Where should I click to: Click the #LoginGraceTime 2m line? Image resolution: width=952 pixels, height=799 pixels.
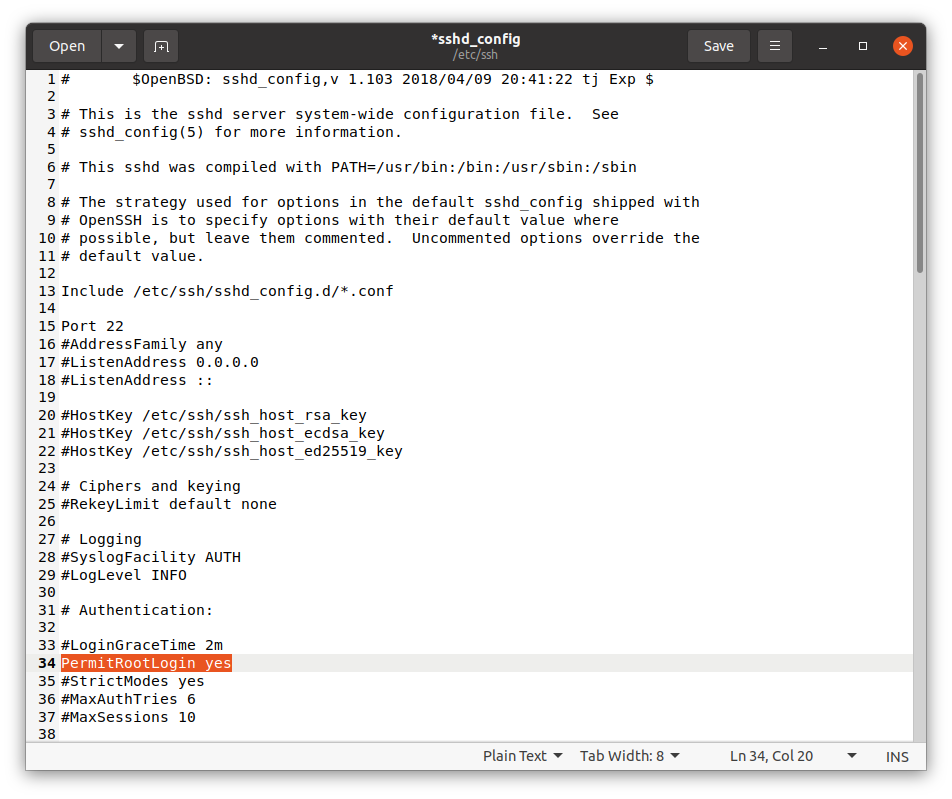point(142,645)
